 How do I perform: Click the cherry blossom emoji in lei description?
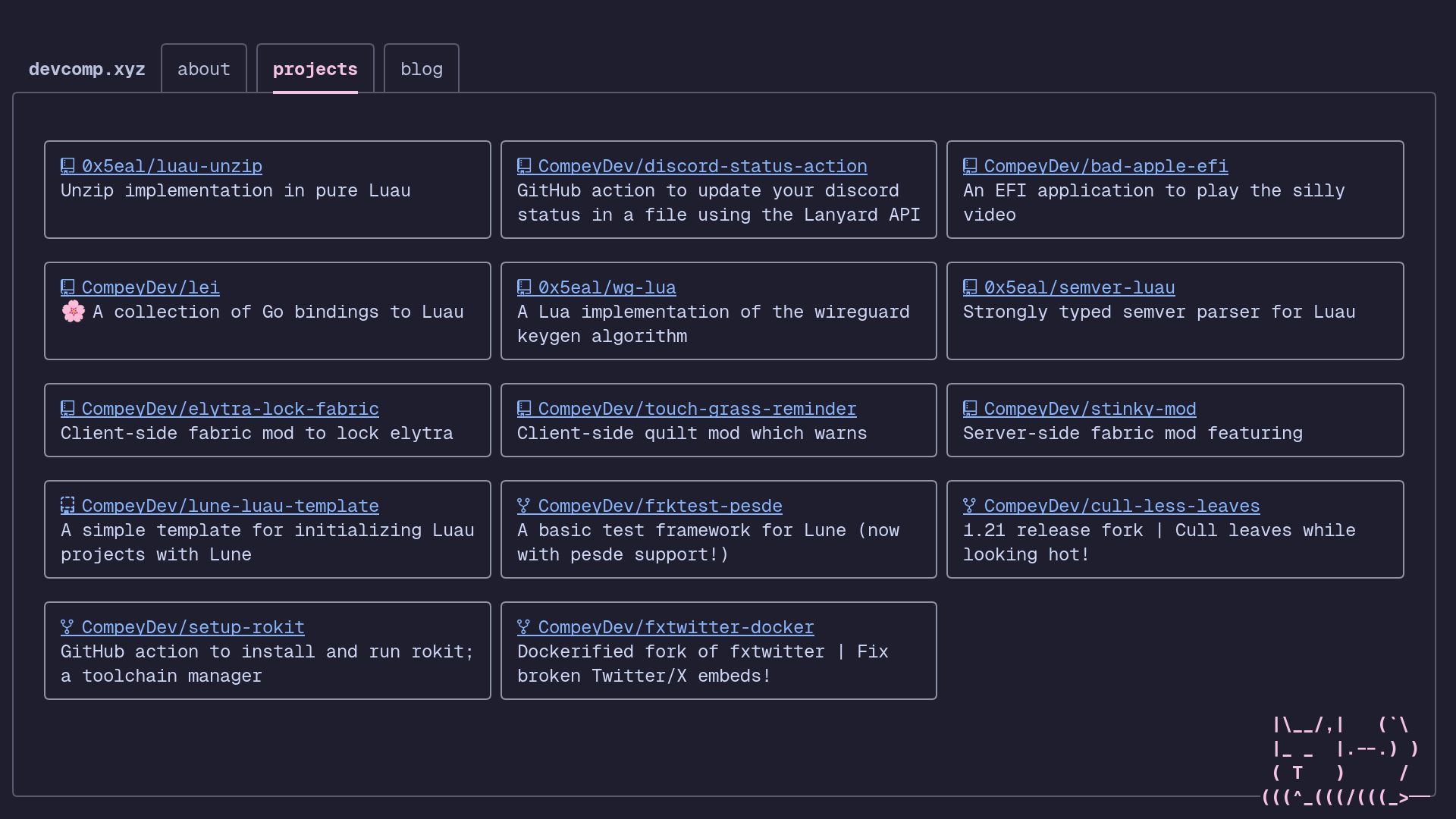click(x=73, y=312)
